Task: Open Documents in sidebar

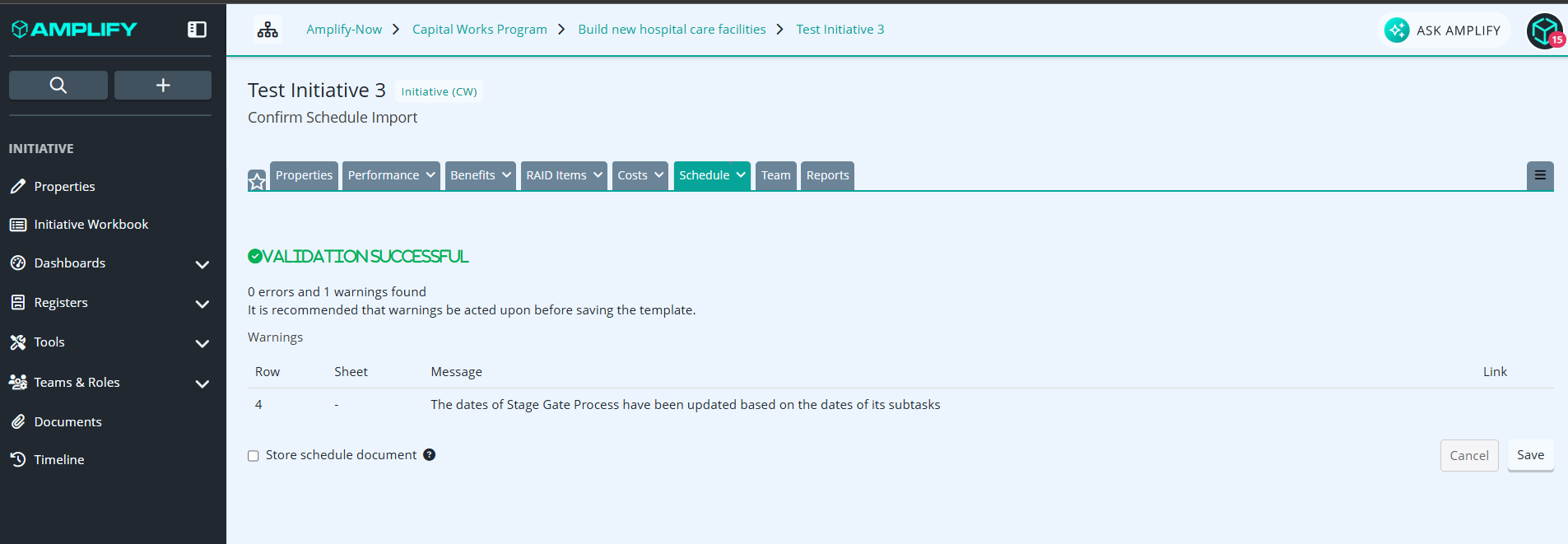Action: point(68,422)
